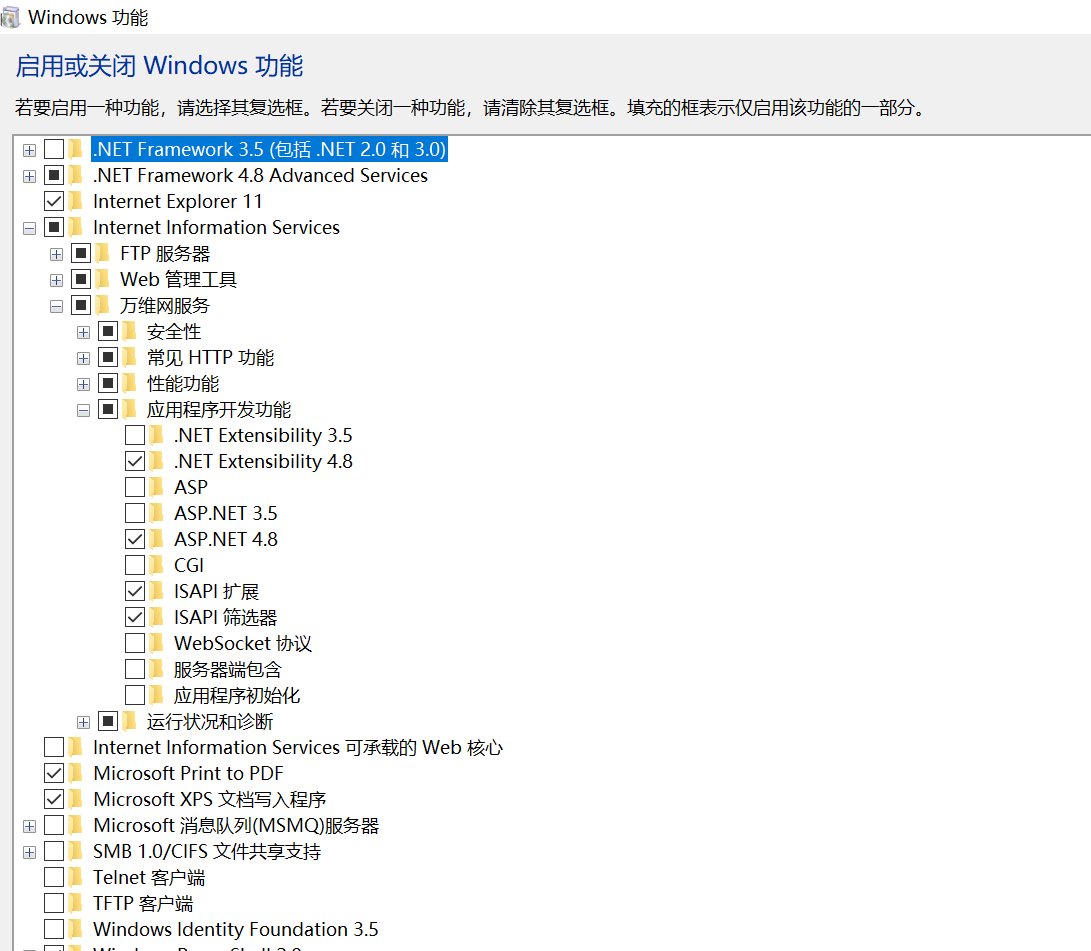The height and width of the screenshot is (951, 1091).
Task: Check .NET Extensibility 3.5 box
Action: tap(135, 435)
